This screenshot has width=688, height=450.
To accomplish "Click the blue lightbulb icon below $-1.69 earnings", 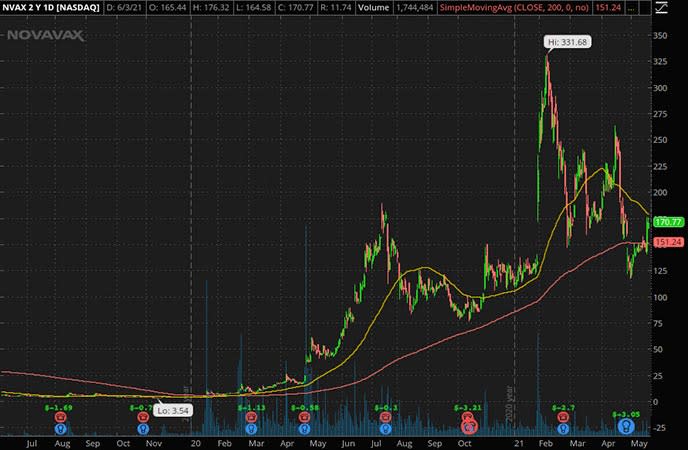I will 62,428.
